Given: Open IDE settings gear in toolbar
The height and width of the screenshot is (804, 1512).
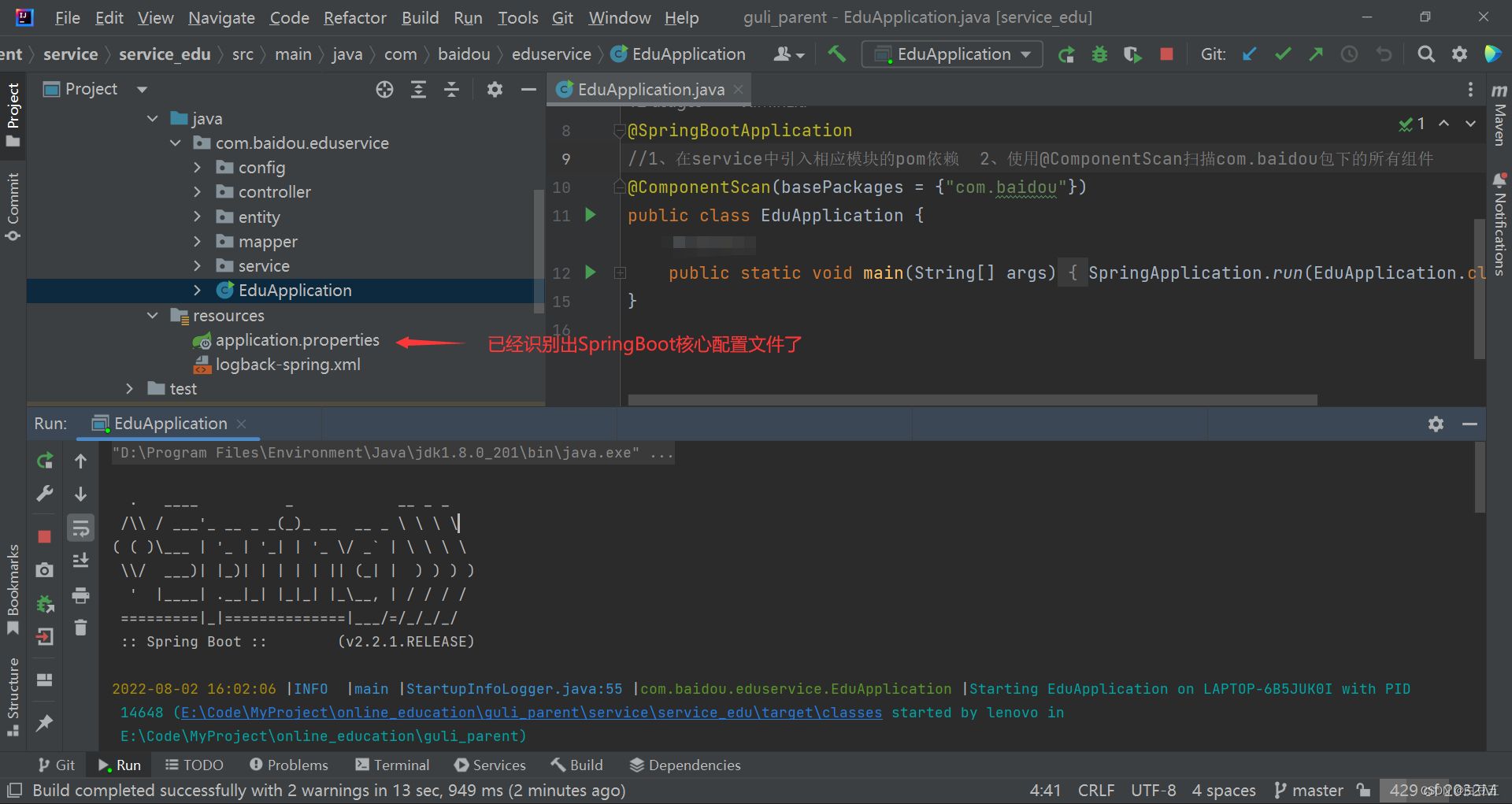Looking at the screenshot, I should (1459, 54).
